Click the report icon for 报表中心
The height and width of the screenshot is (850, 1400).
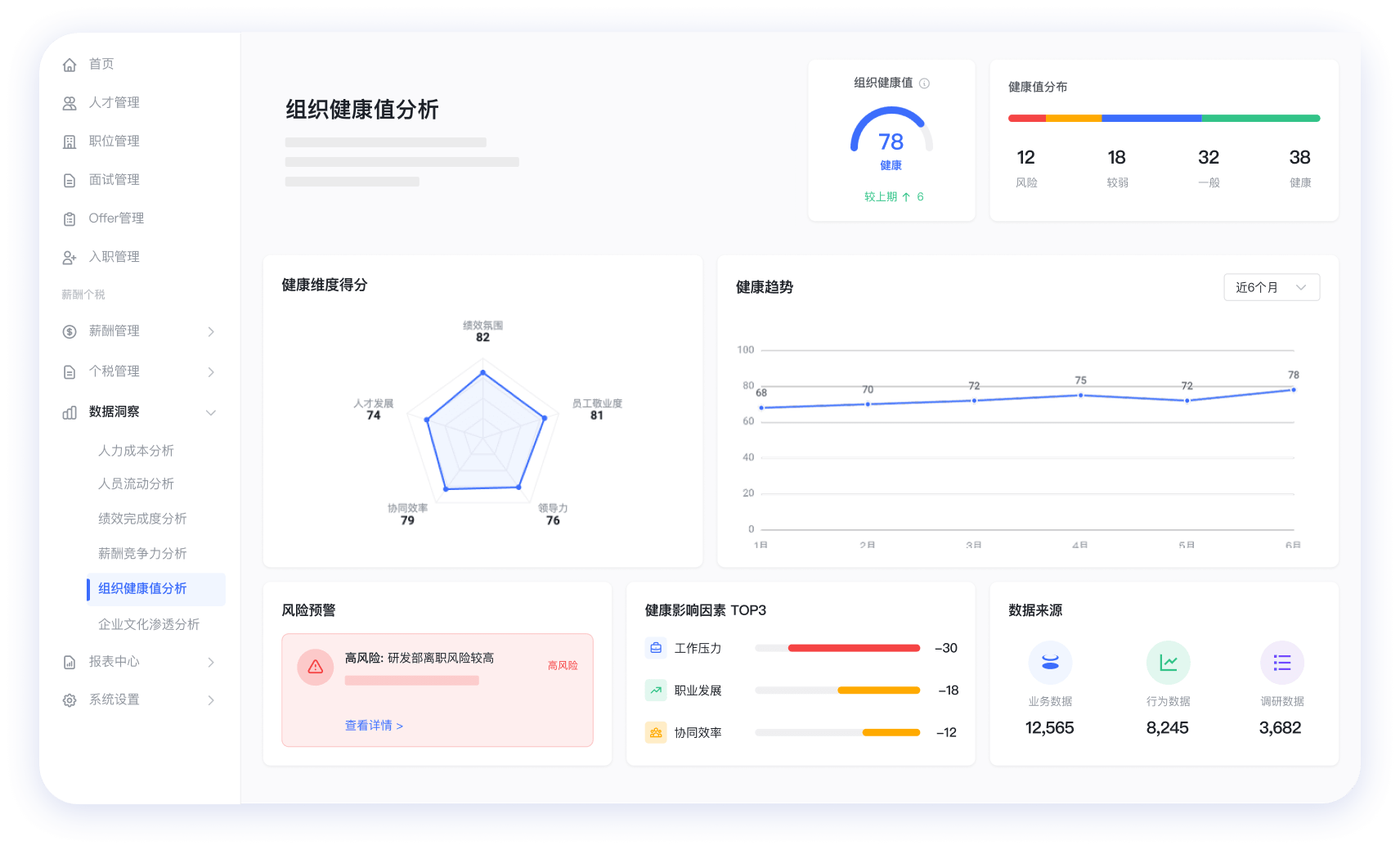click(70, 662)
